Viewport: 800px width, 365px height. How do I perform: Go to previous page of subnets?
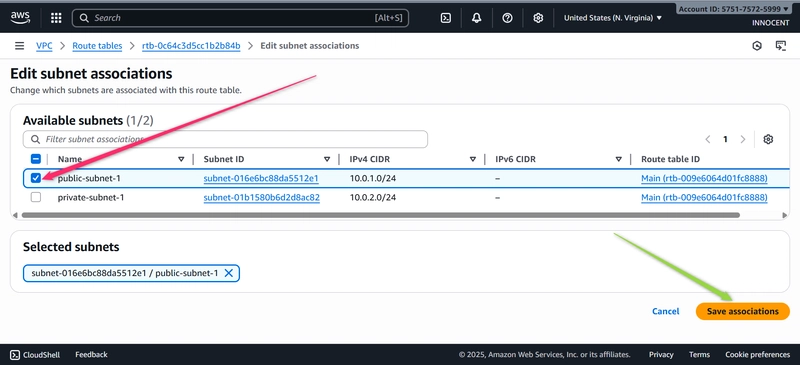point(708,139)
